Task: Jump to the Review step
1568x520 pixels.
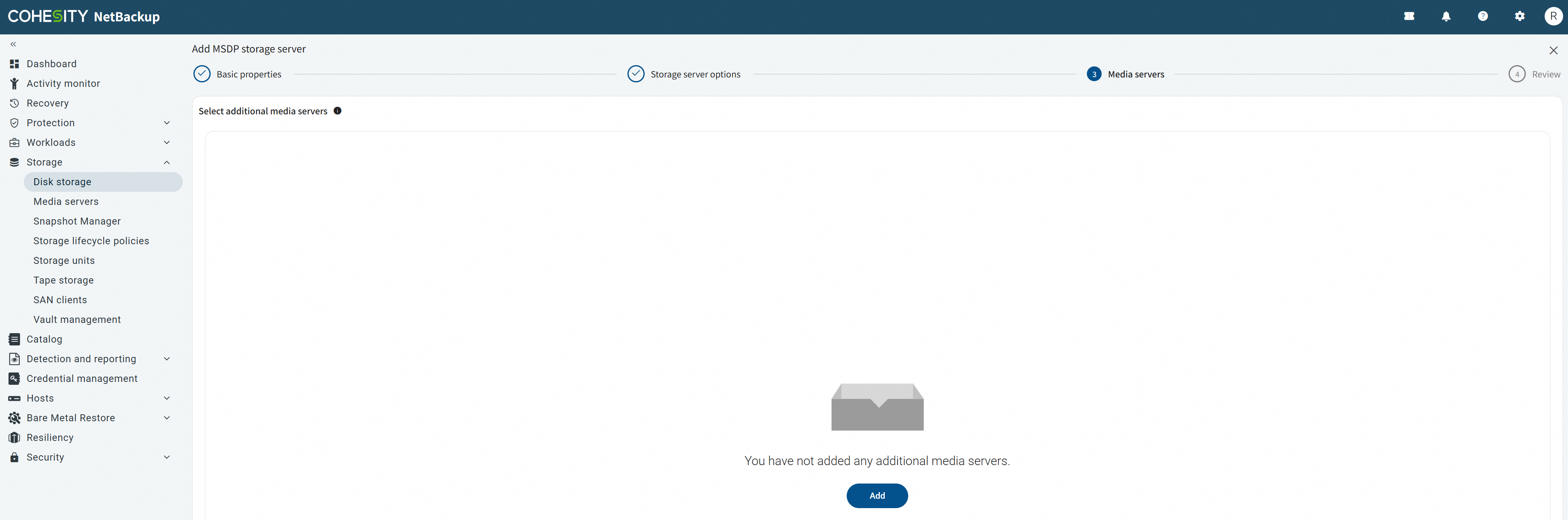Action: tap(1546, 74)
